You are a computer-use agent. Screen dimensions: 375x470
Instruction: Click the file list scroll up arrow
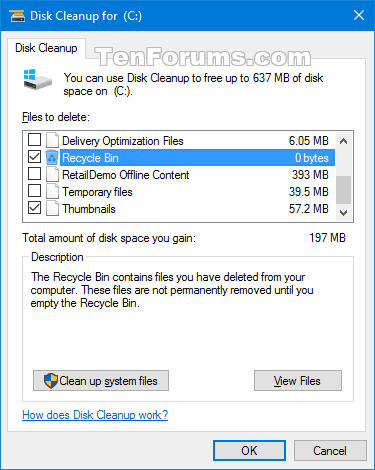click(x=343, y=141)
